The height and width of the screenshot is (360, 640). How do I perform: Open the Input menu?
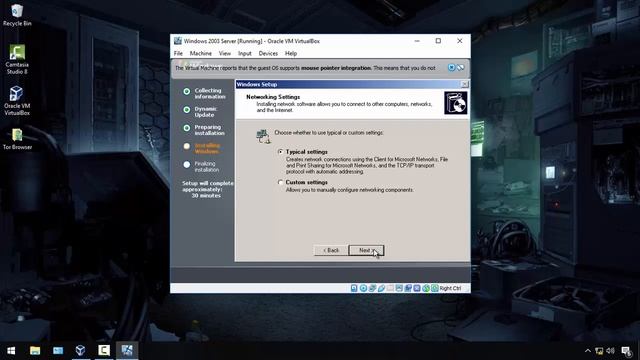click(x=244, y=53)
